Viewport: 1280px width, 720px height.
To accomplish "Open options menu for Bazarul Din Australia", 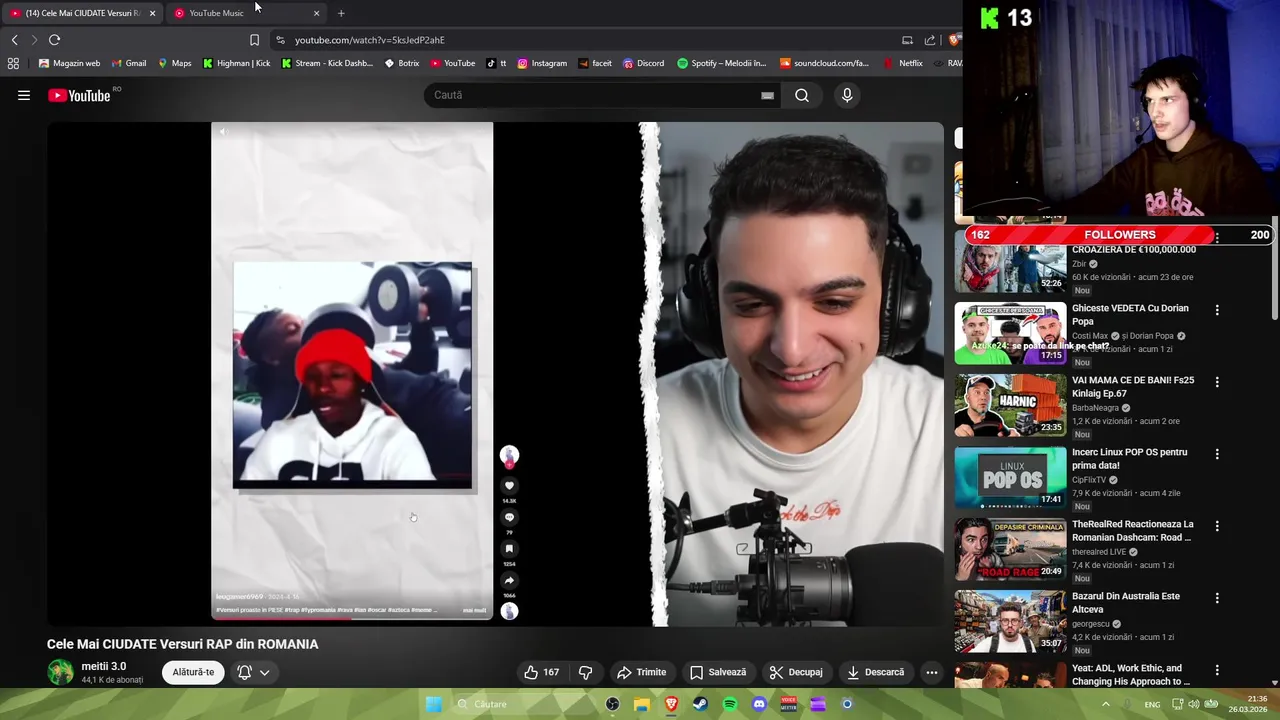I will [1217, 598].
